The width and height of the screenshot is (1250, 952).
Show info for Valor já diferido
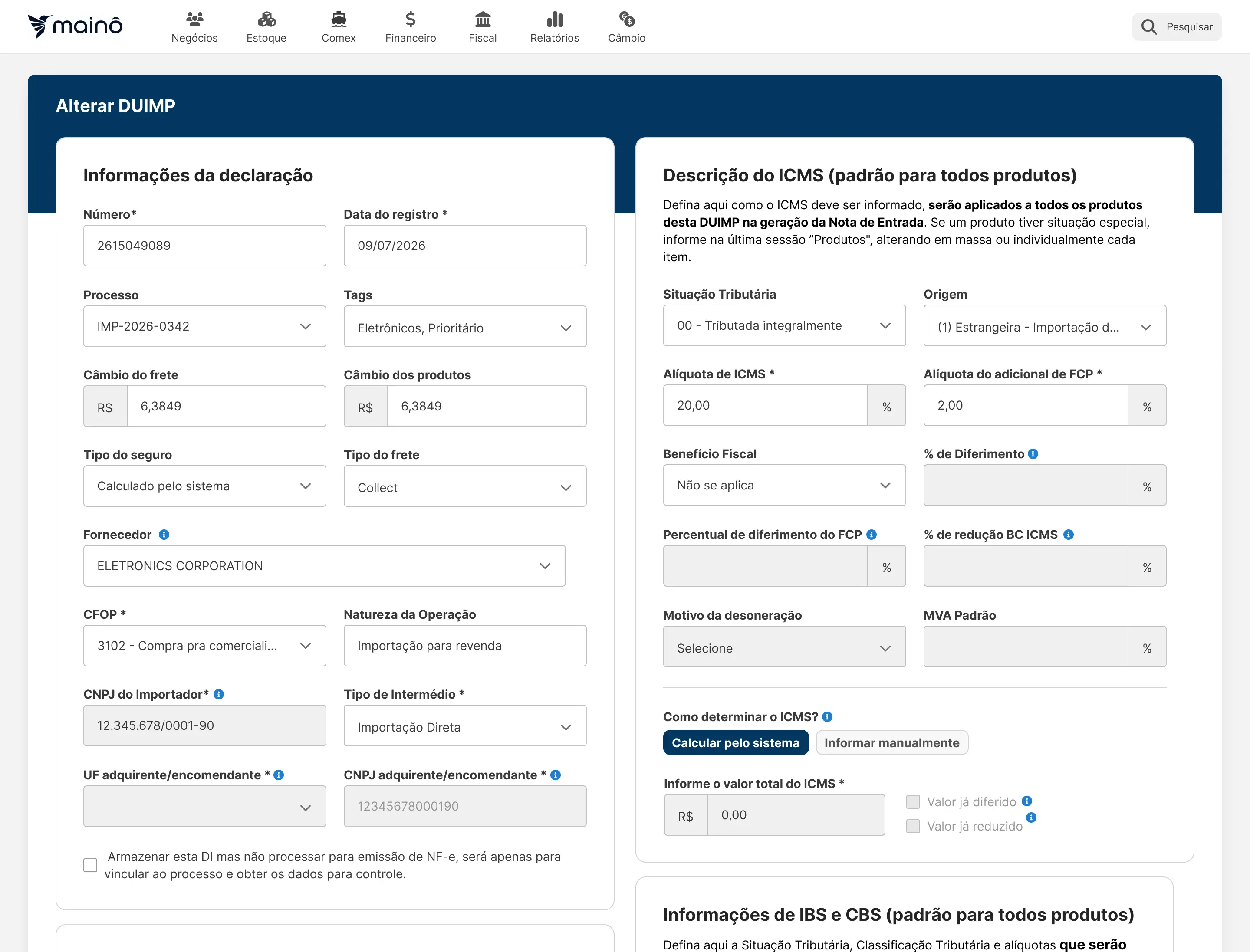[1026, 801]
